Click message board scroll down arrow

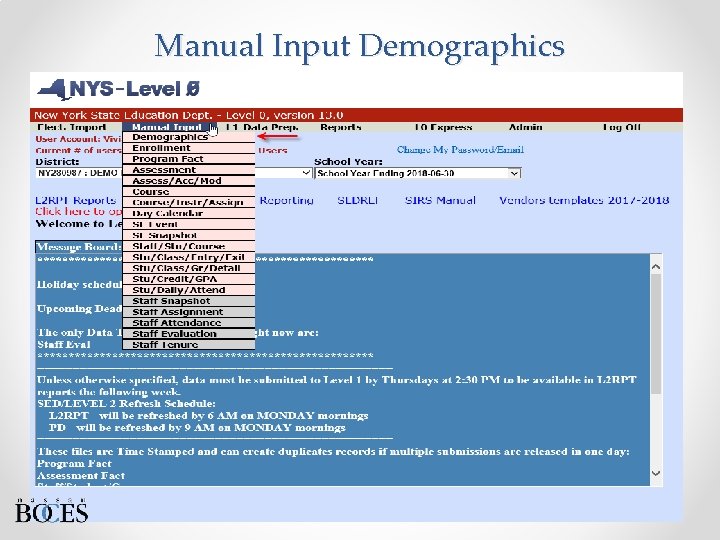(656, 473)
